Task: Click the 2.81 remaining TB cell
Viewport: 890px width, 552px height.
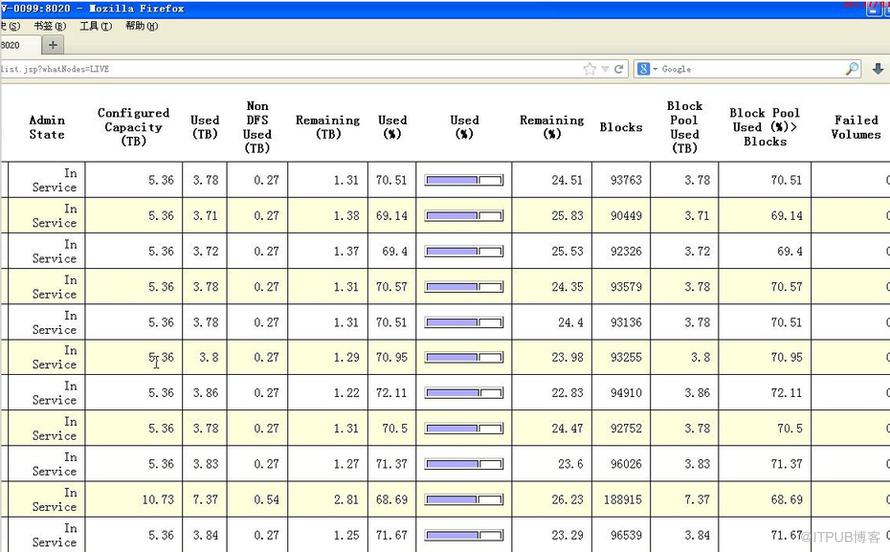Action: 328,500
